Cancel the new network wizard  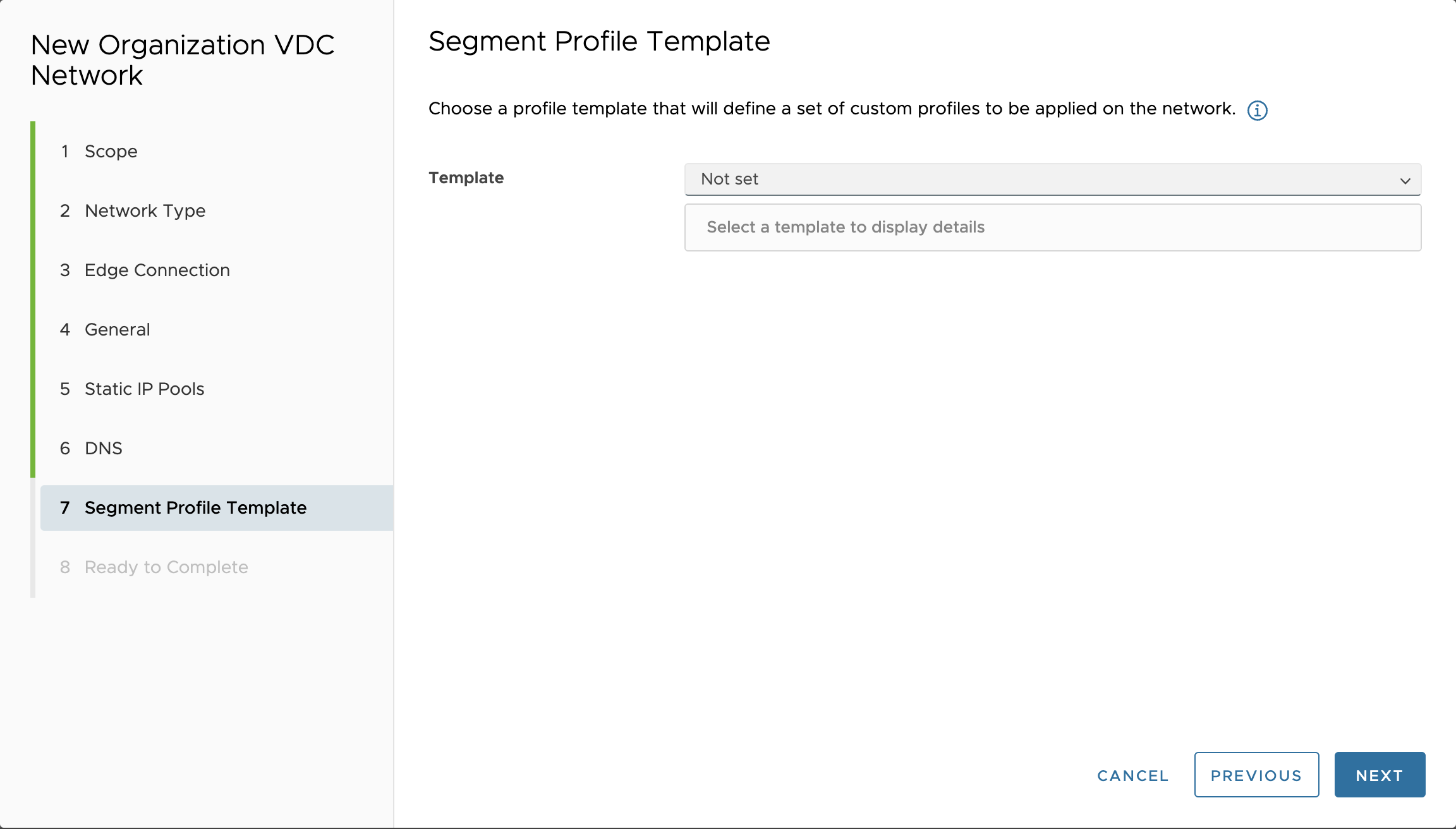1132,775
